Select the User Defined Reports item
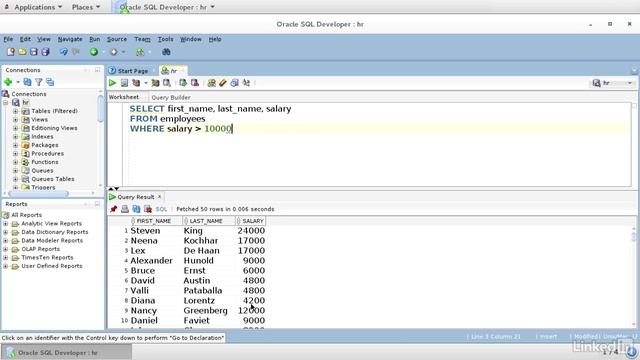The width and height of the screenshot is (640, 360). pos(51,266)
